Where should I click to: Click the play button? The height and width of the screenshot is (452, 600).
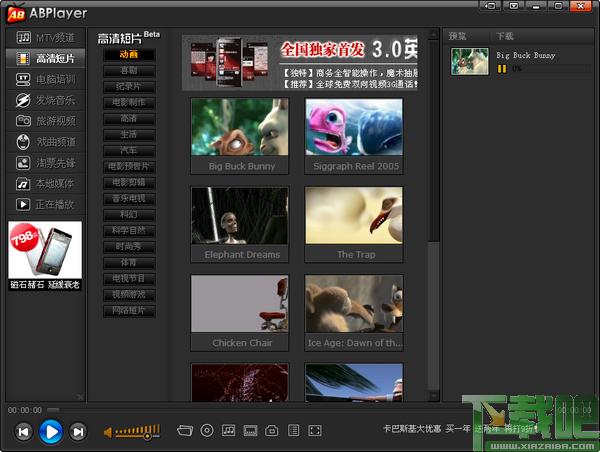[x=51, y=432]
